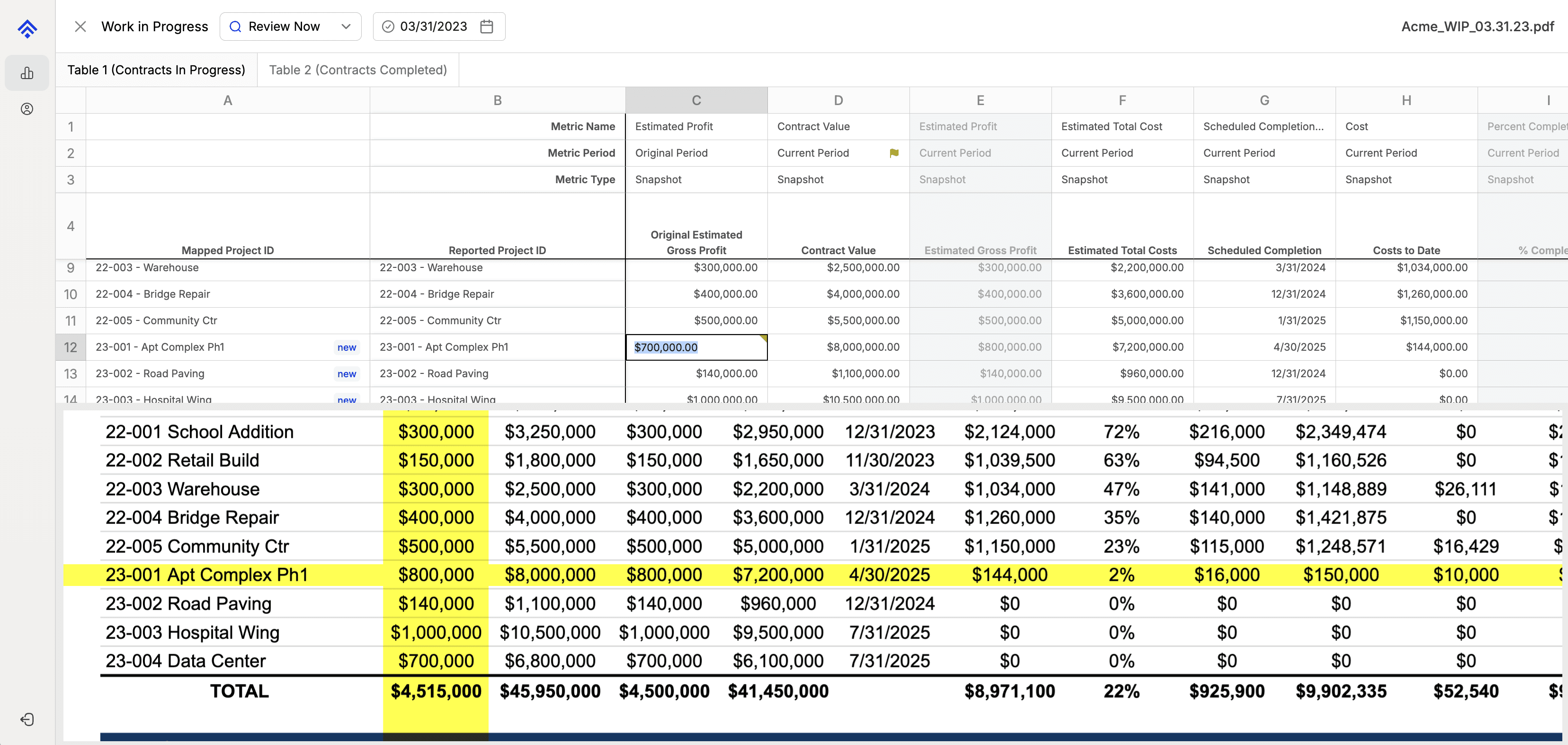
Task: Click Estimated Total Costs cell $3,600,000.00
Action: click(1123, 294)
